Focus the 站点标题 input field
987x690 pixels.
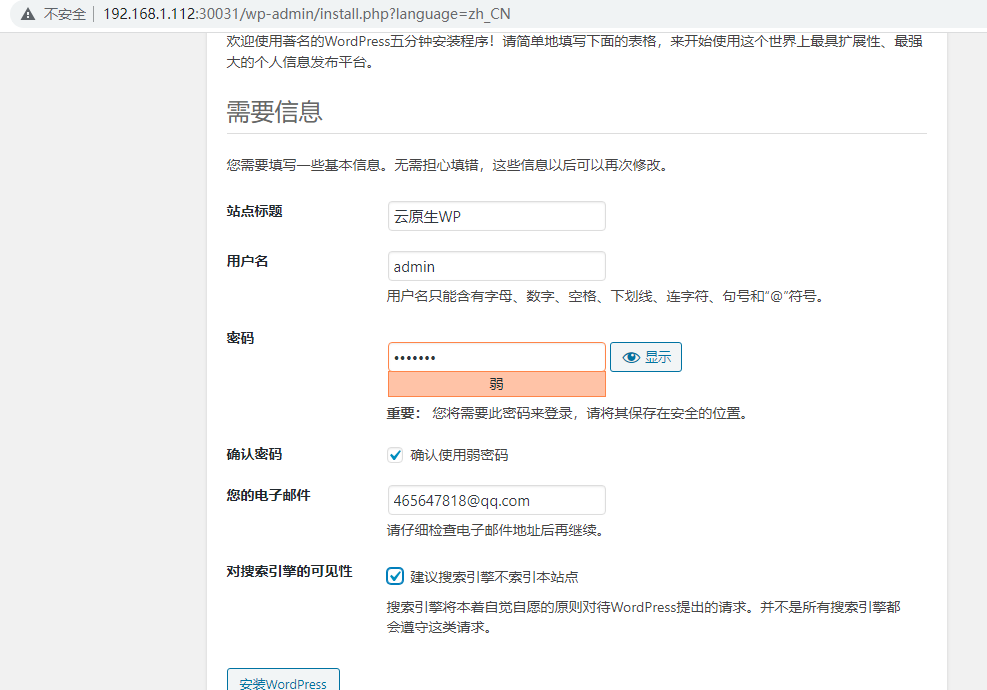497,216
